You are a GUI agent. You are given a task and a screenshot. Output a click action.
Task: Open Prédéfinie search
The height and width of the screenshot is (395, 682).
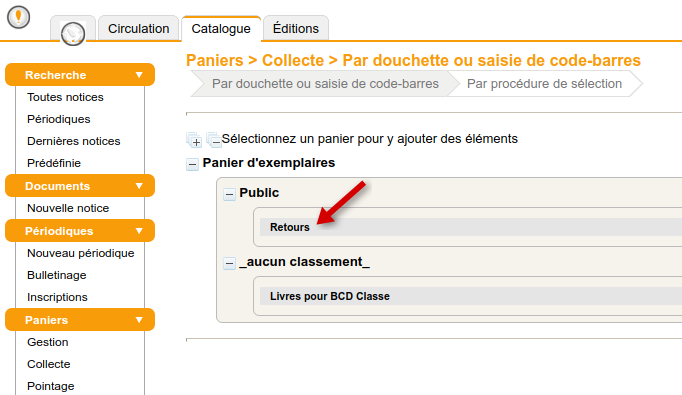pyautogui.click(x=54, y=163)
